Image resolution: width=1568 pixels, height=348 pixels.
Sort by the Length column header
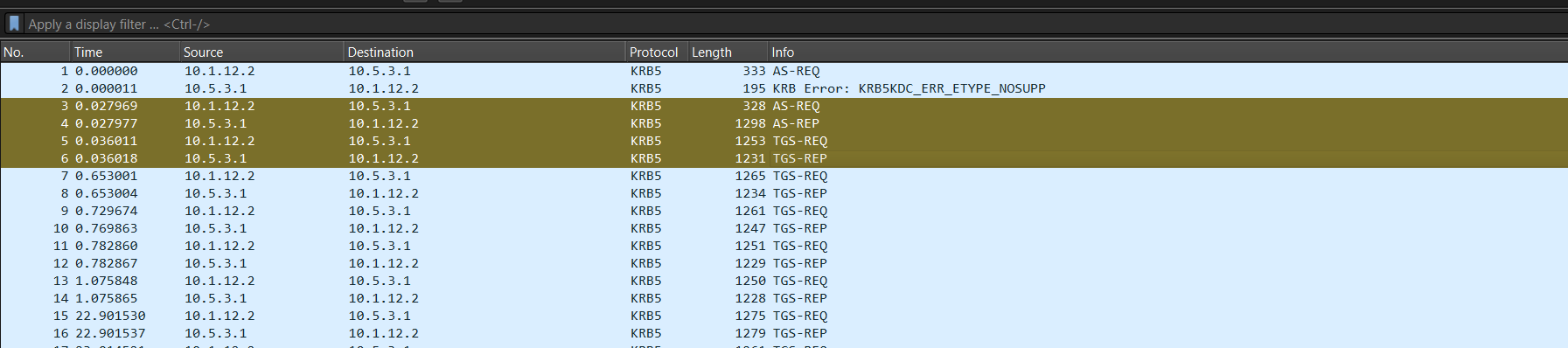728,52
